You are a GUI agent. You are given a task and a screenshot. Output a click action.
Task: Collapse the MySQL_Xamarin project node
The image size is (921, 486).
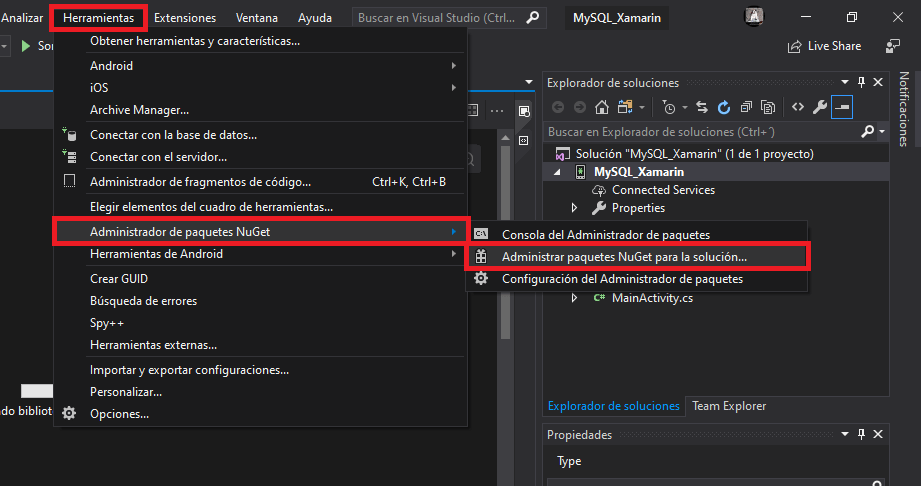tap(557, 172)
